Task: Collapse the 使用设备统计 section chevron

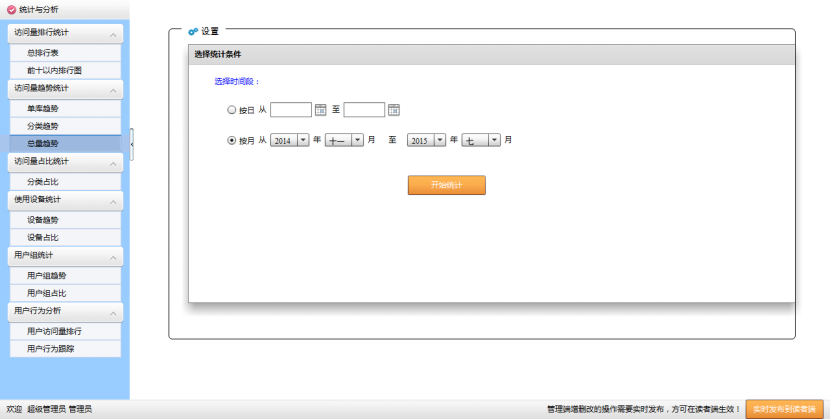Action: [114, 201]
